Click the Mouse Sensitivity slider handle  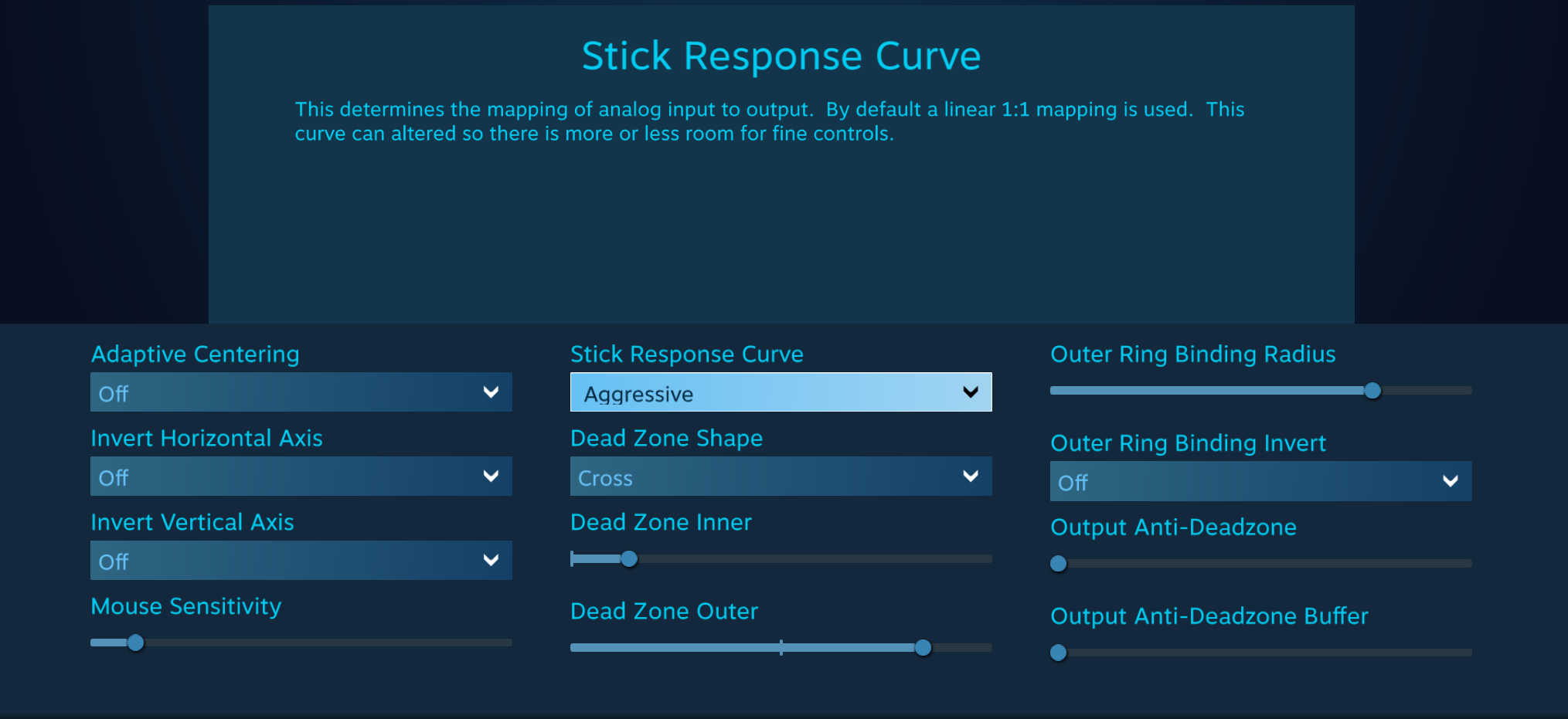[136, 643]
